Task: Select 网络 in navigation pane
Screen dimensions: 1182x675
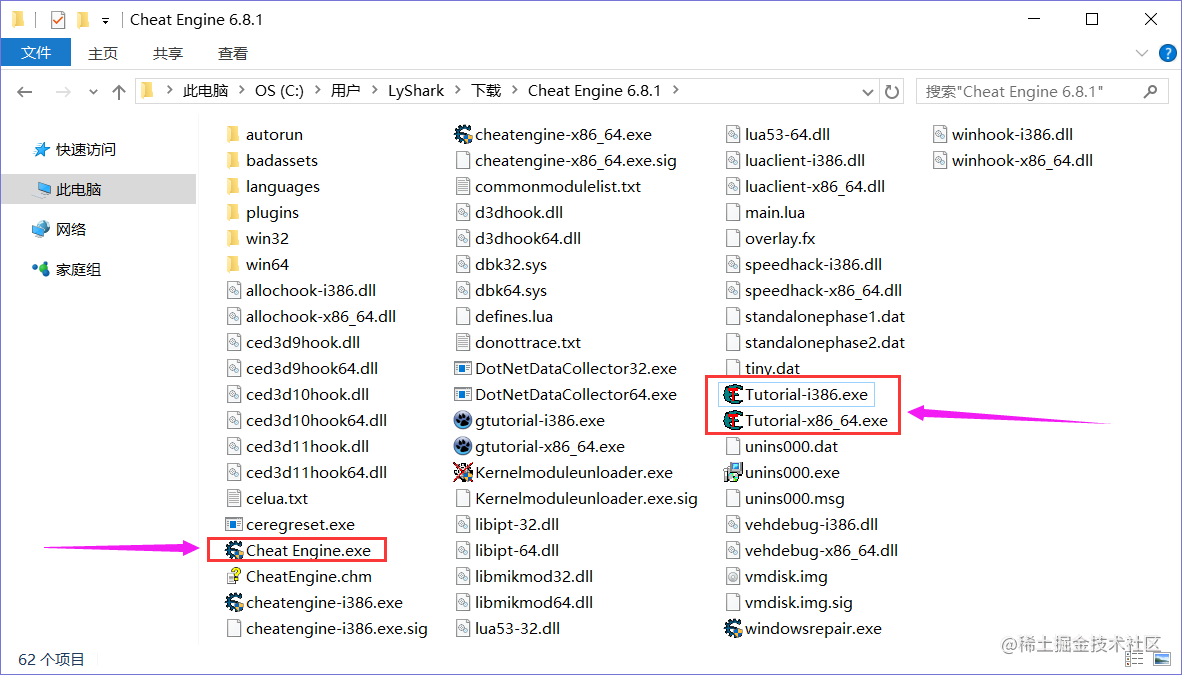Action: (x=70, y=229)
